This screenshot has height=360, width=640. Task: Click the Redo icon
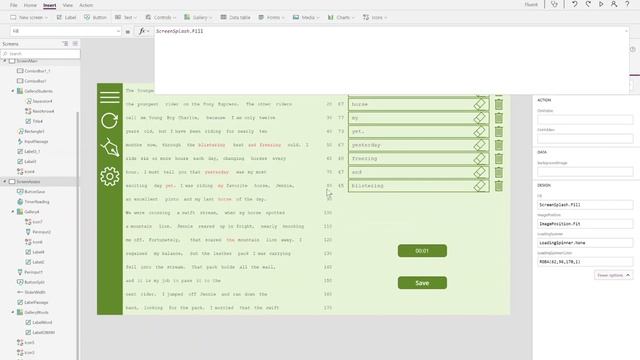588,4
